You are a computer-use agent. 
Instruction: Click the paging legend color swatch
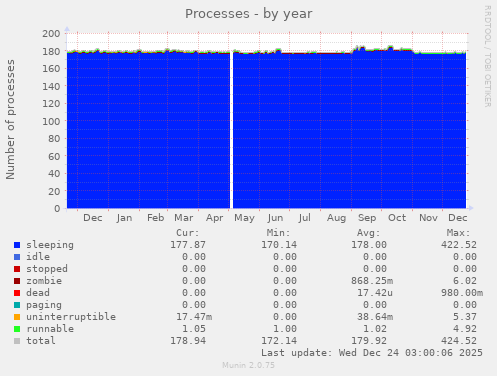click(17, 305)
